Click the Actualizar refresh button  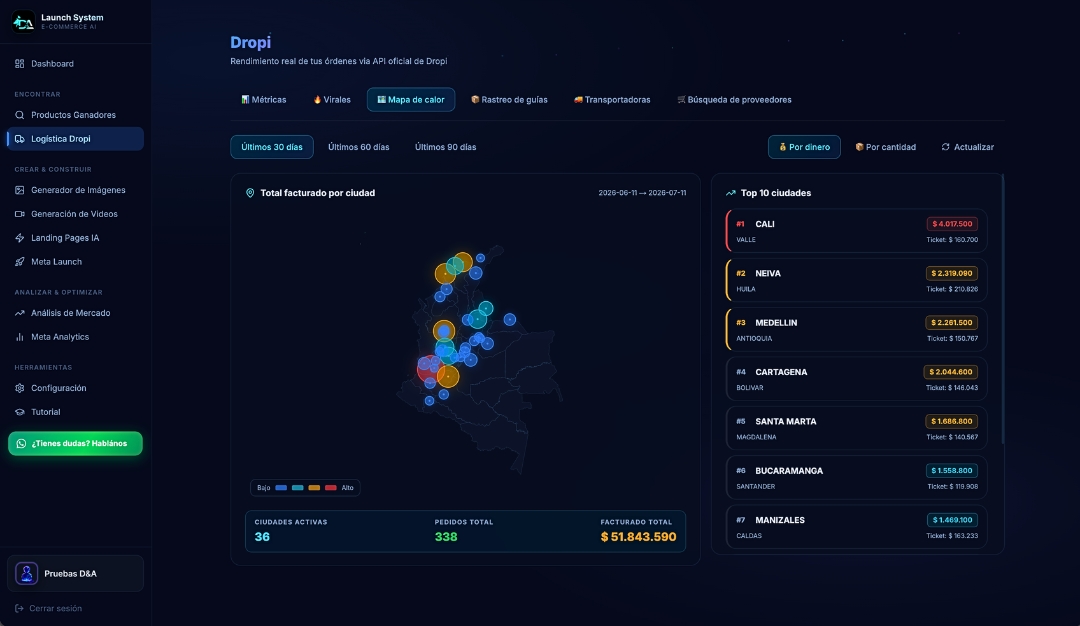pyautogui.click(x=968, y=147)
